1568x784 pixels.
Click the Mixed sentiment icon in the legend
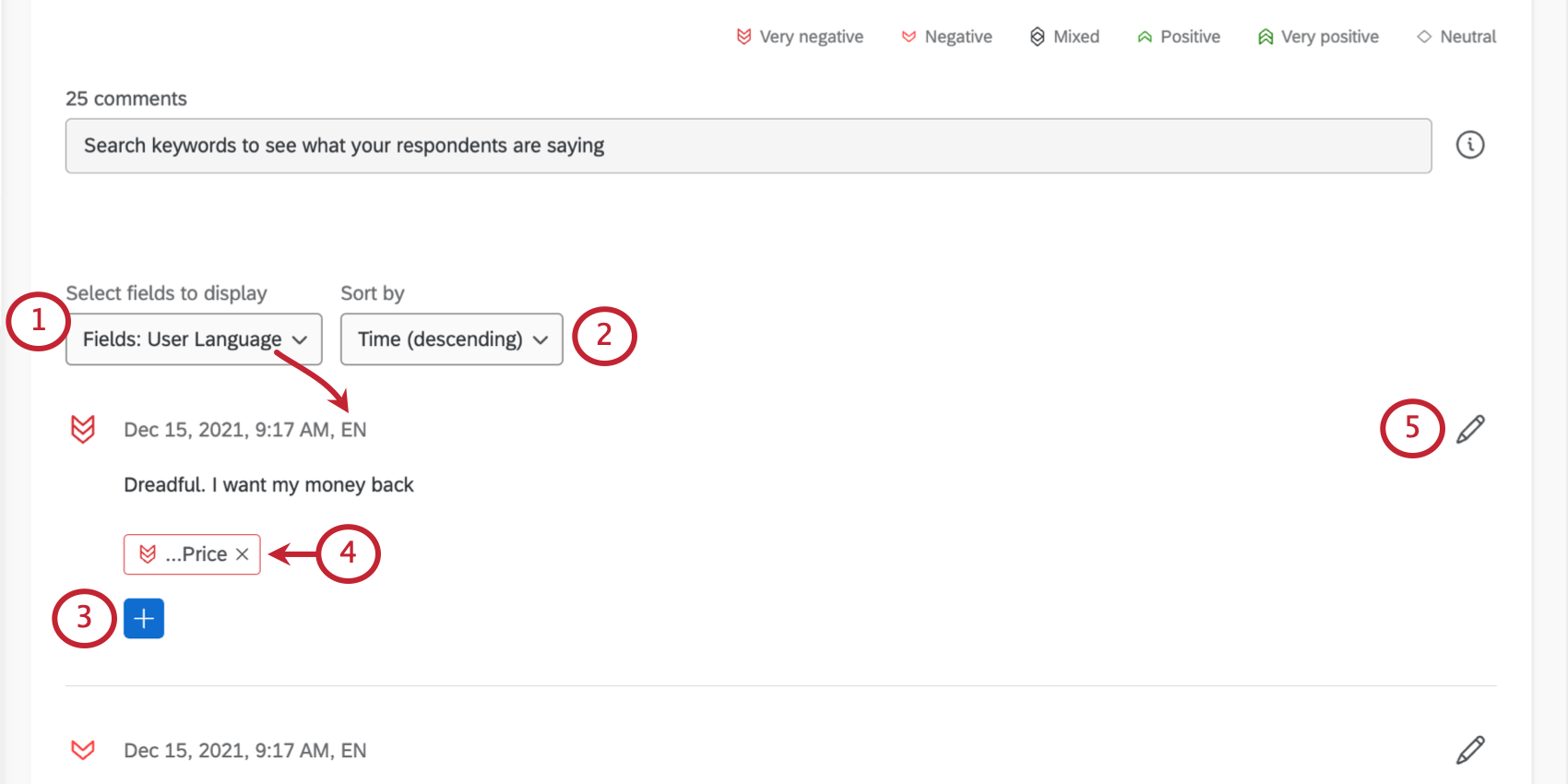click(1037, 36)
